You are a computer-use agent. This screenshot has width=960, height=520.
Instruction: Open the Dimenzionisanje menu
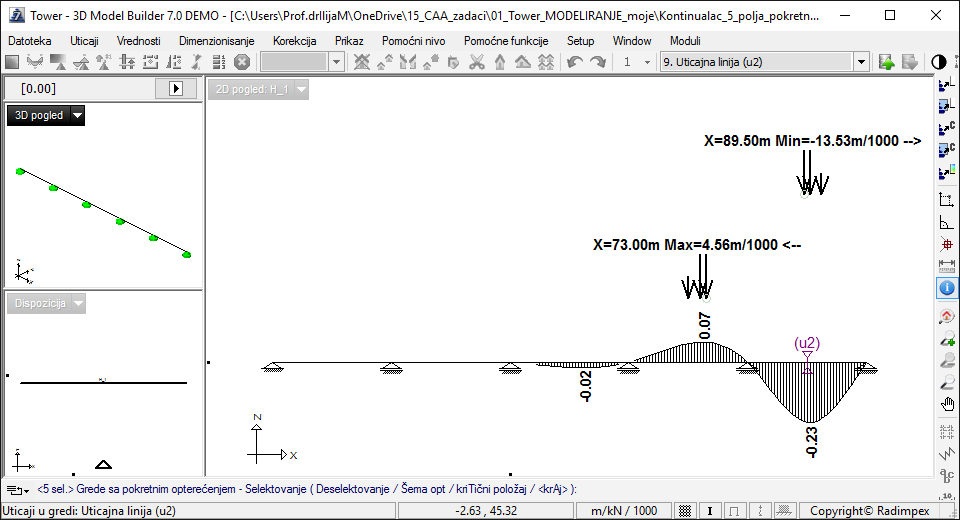216,41
